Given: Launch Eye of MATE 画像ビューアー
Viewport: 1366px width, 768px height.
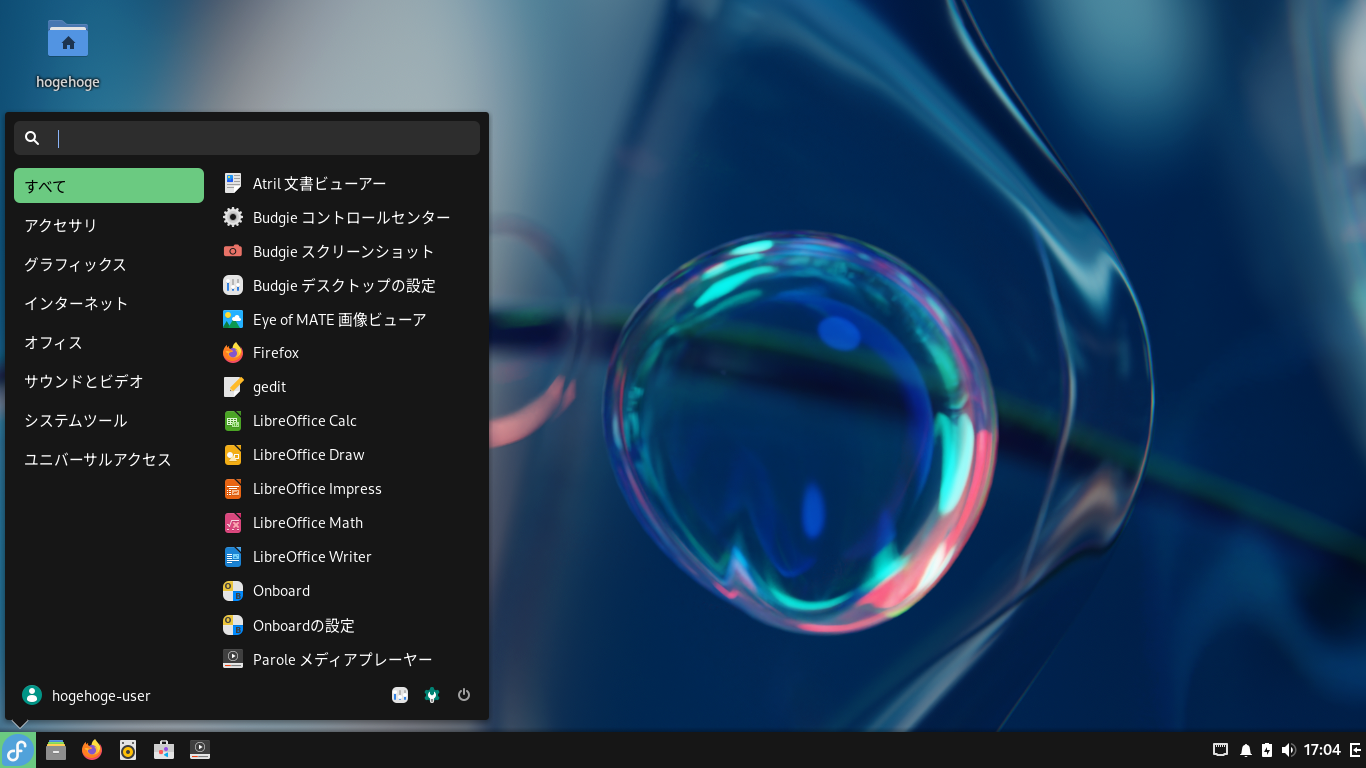Looking at the screenshot, I should tap(347, 319).
